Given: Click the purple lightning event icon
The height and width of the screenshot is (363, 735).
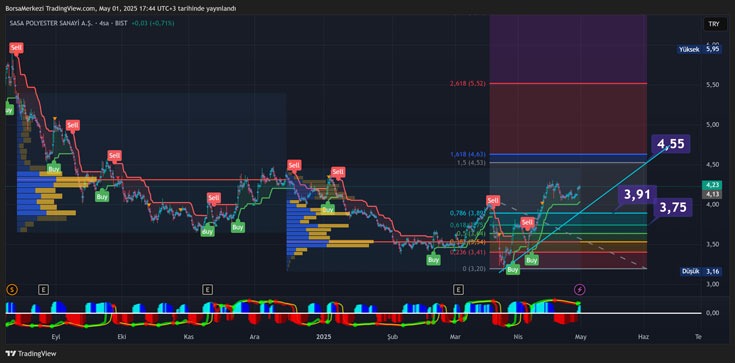Looking at the screenshot, I should click(580, 289).
